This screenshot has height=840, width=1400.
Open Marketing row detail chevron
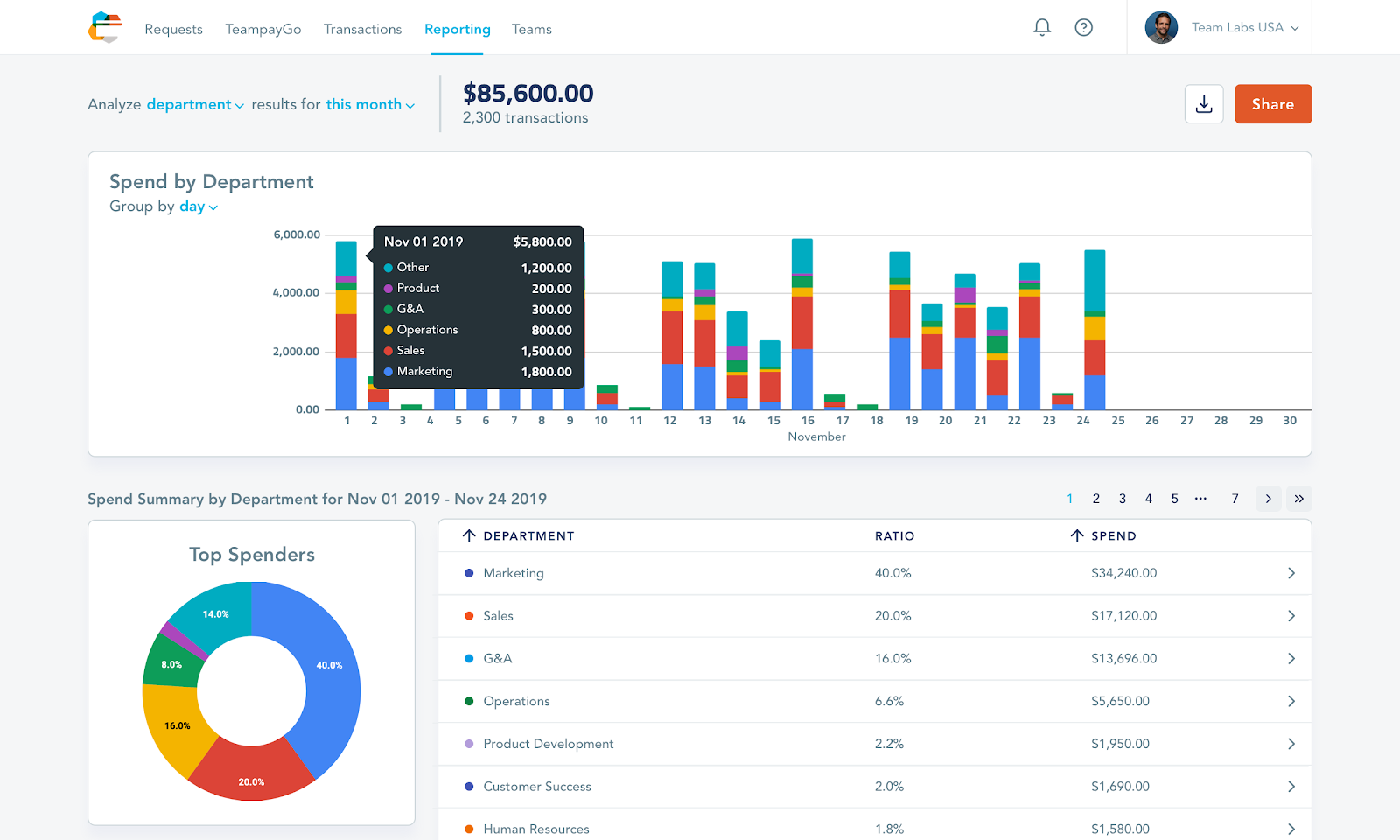tap(1291, 573)
